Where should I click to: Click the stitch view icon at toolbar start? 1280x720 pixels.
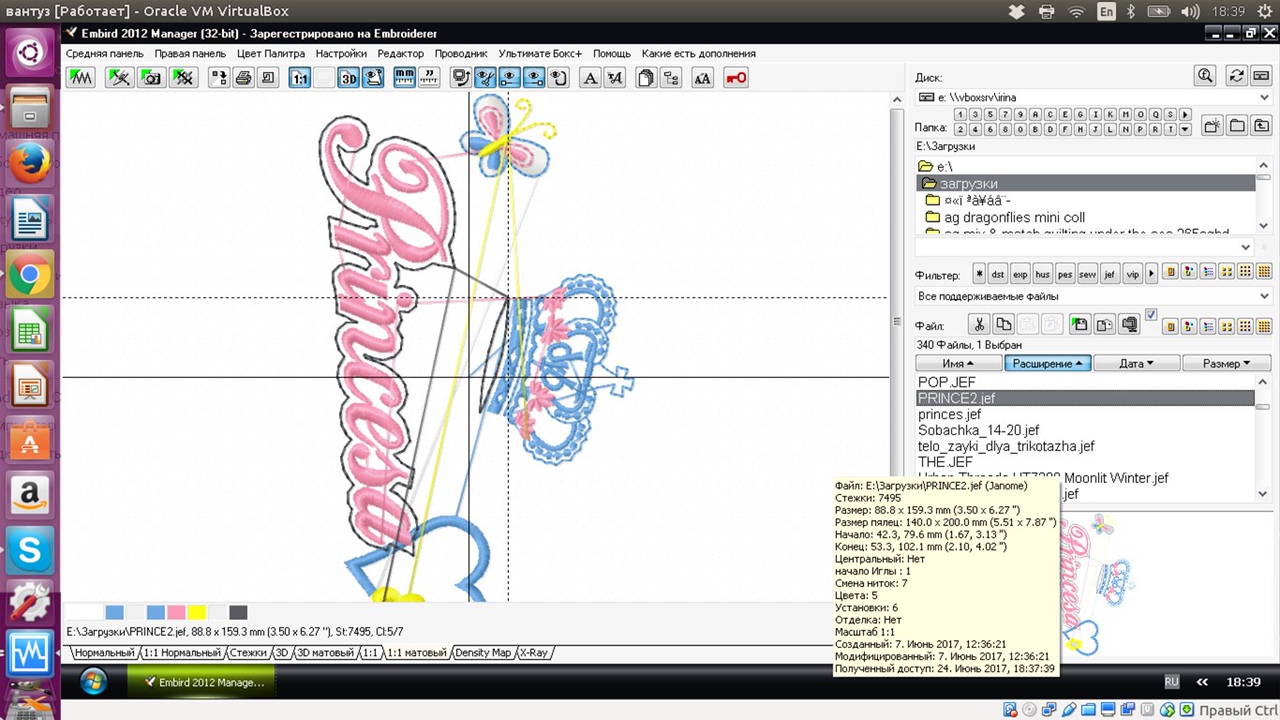[x=81, y=78]
